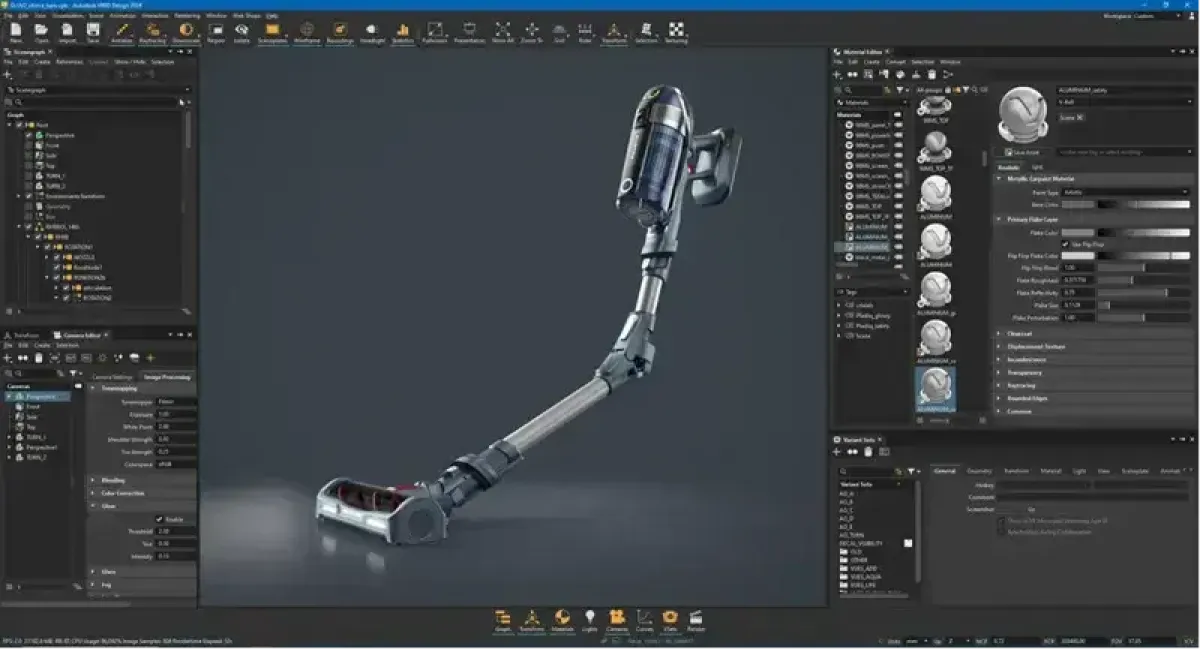
Task: Click the Save icon in main toolbar
Action: click(93, 32)
